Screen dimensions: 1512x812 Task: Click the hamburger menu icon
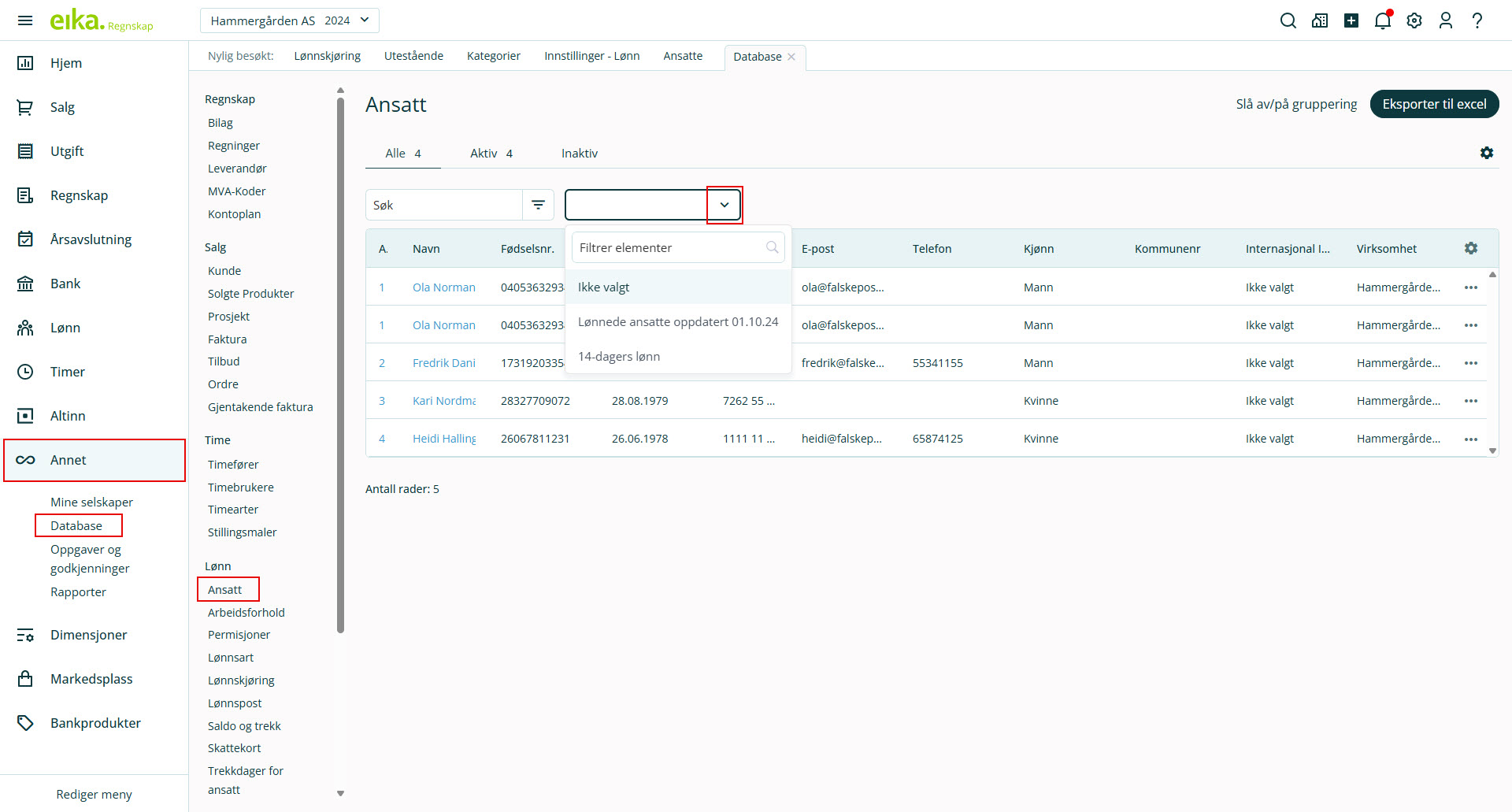(x=25, y=20)
